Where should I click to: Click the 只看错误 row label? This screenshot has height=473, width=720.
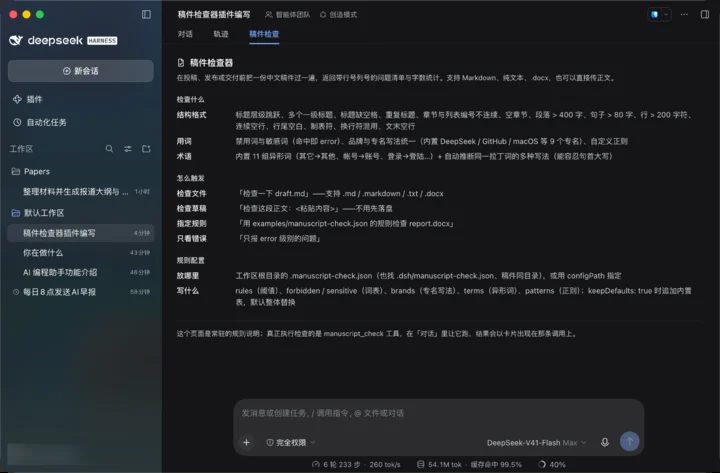pos(191,239)
